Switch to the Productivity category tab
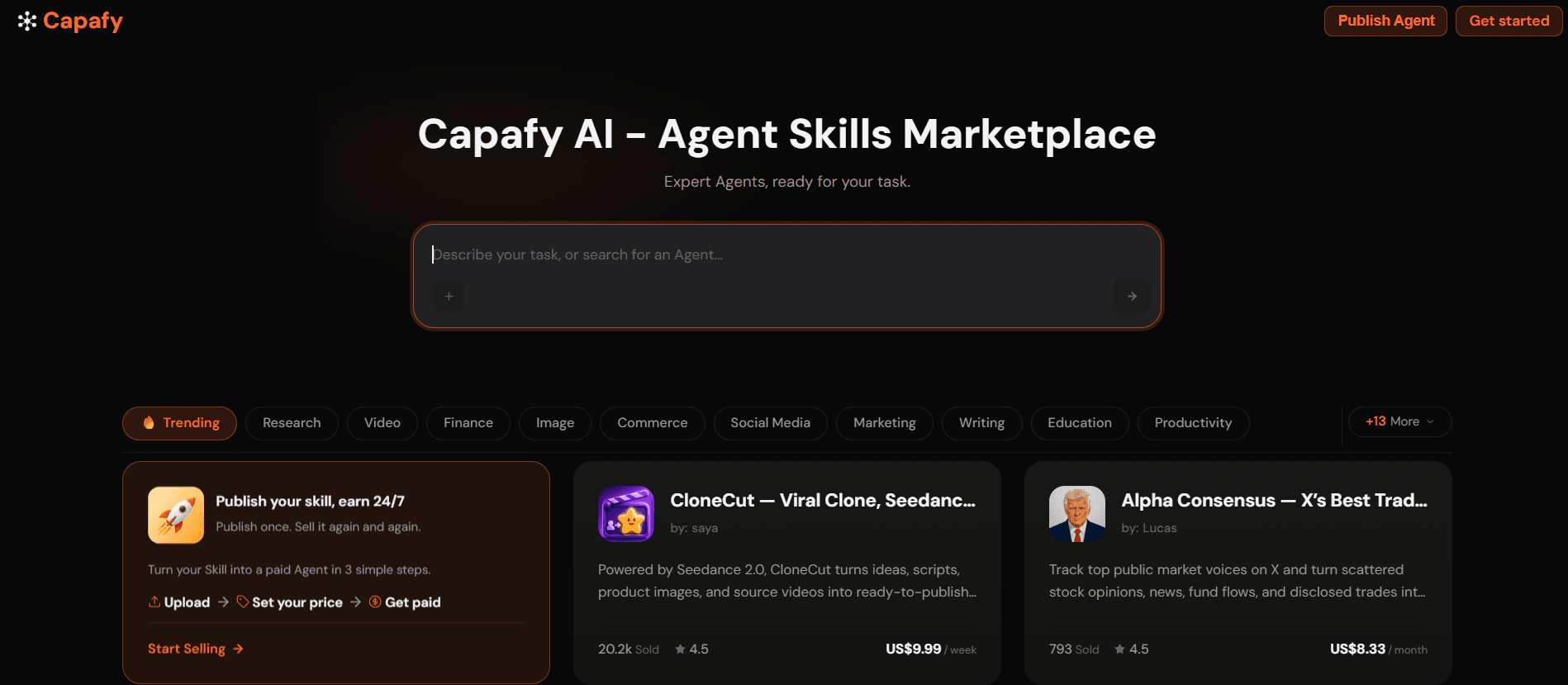This screenshot has height=685, width=1568. (1194, 423)
